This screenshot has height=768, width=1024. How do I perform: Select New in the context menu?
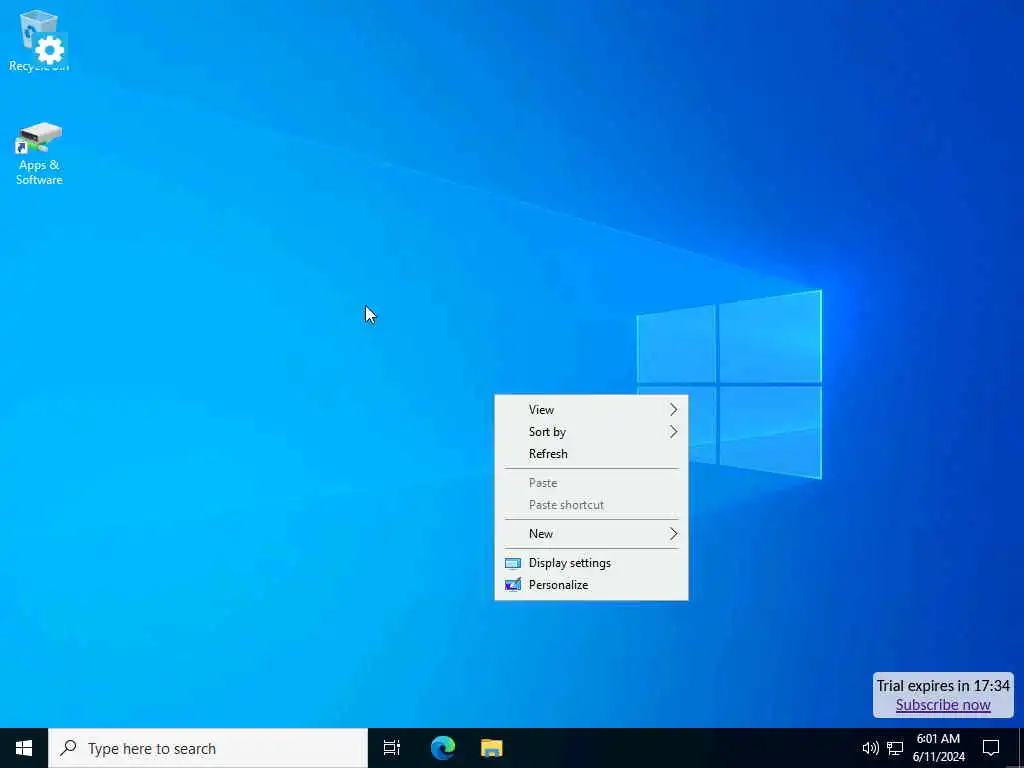[x=591, y=534]
